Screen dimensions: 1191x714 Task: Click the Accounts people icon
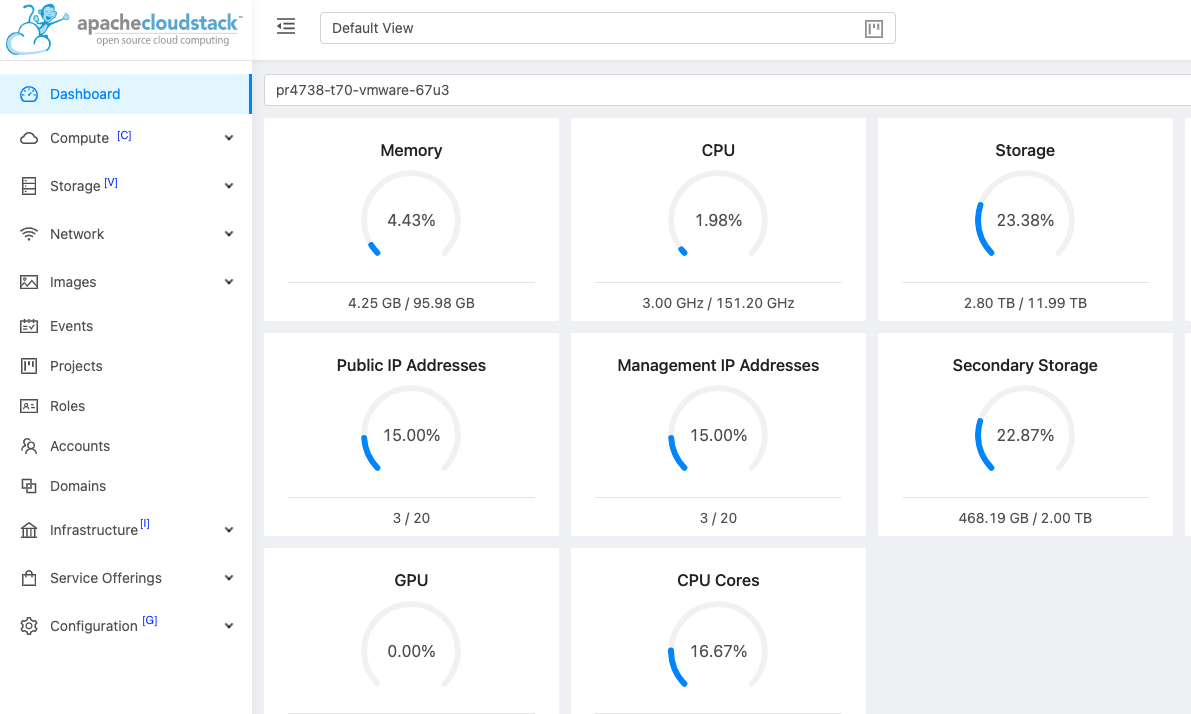(29, 446)
